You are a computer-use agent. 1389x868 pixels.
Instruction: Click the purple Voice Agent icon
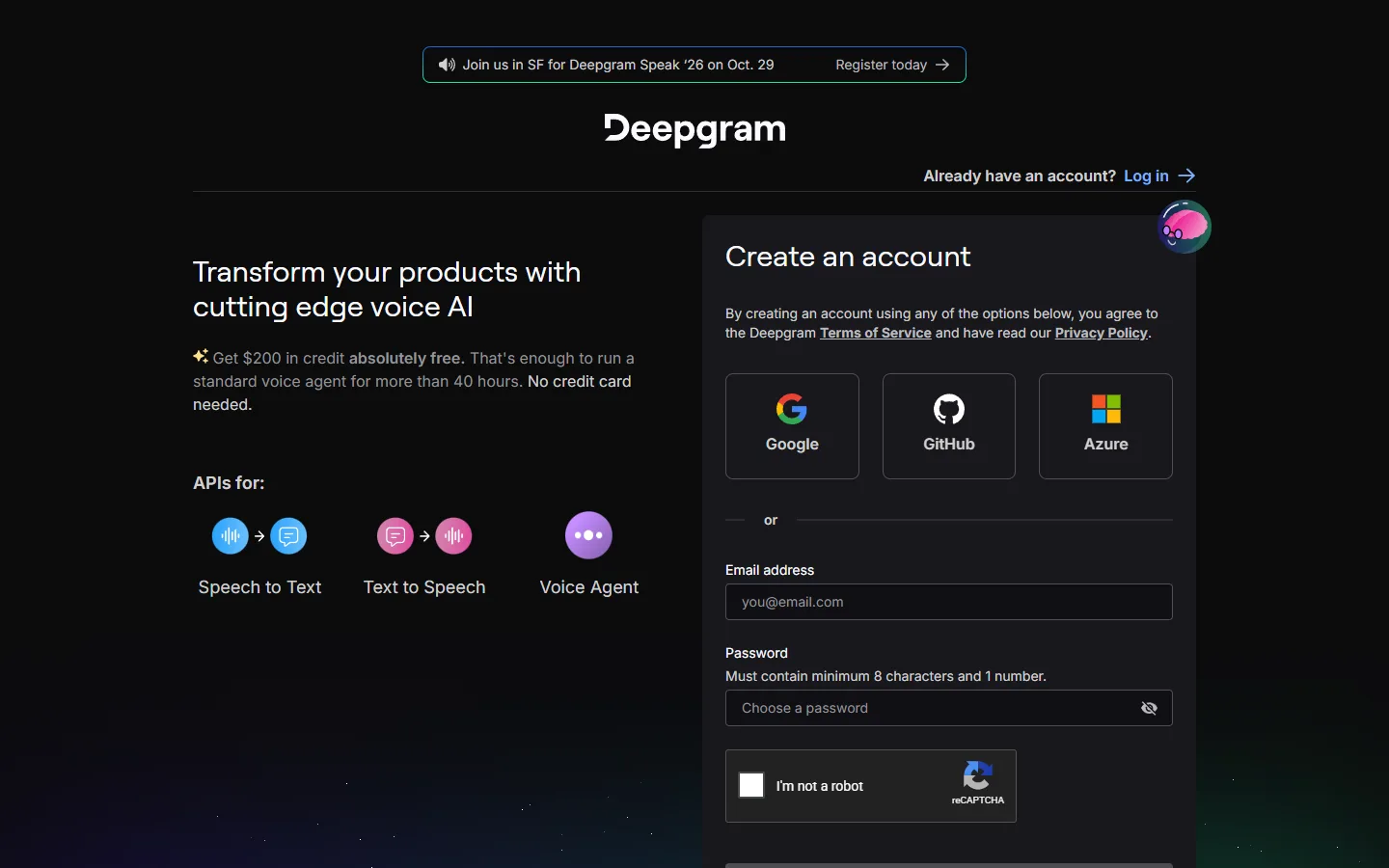pyautogui.click(x=588, y=535)
